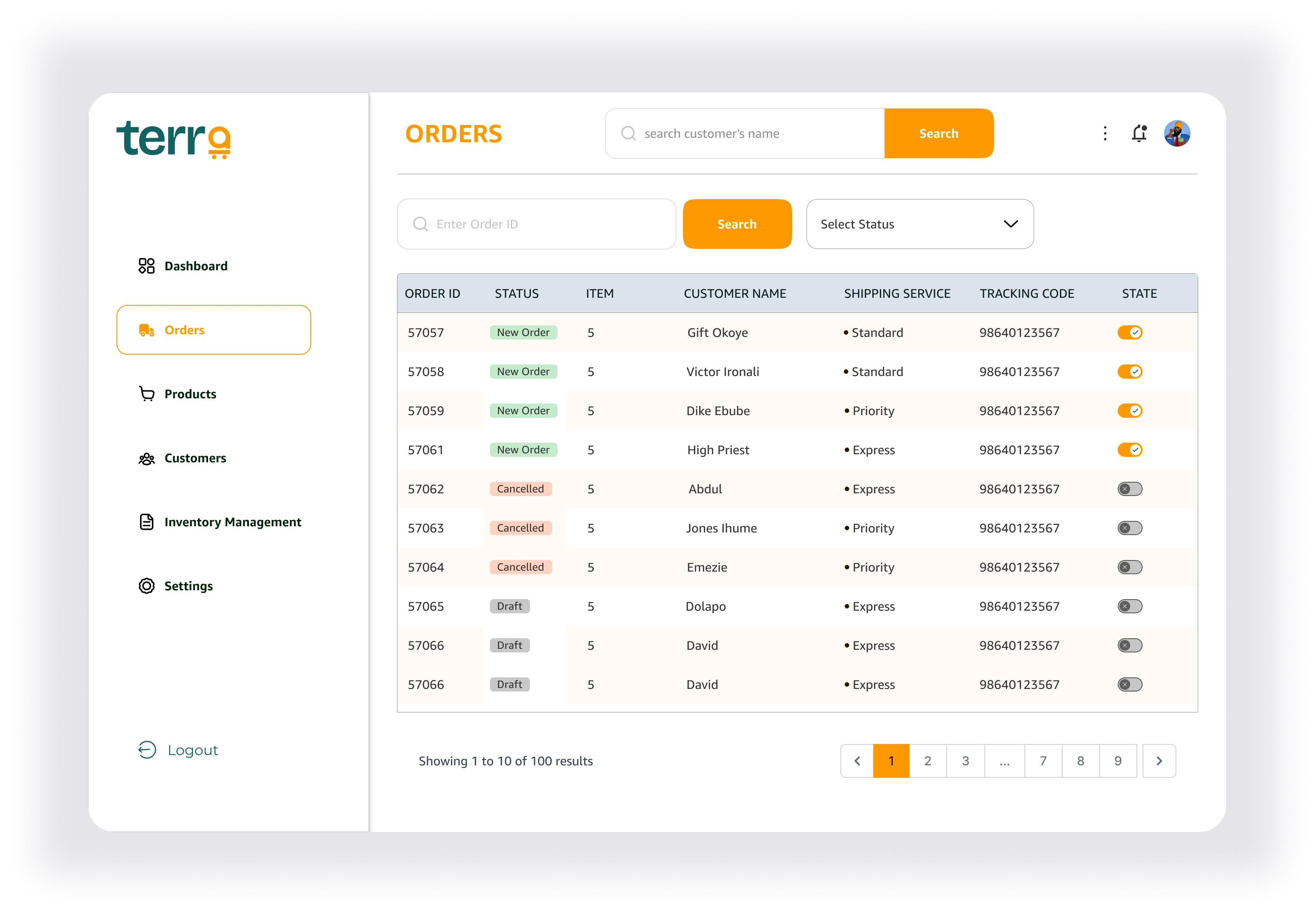Go to pagination page 3
This screenshot has height=912, width=1316.
coord(965,760)
